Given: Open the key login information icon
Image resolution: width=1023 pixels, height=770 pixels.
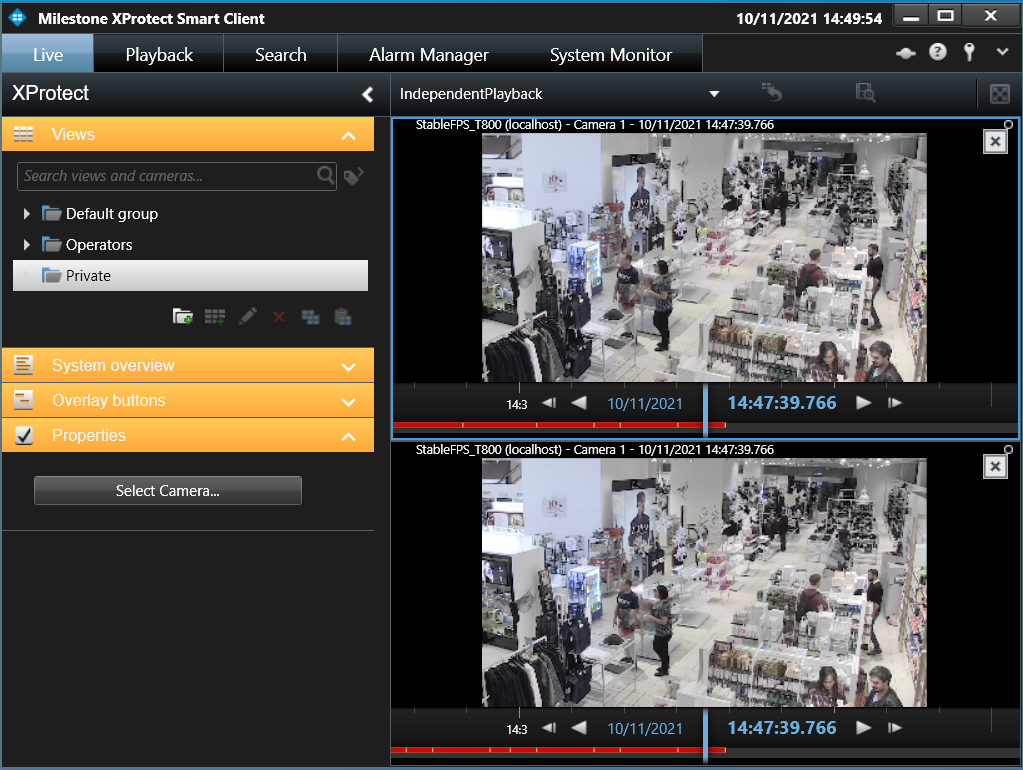Looking at the screenshot, I should pyautogui.click(x=969, y=52).
